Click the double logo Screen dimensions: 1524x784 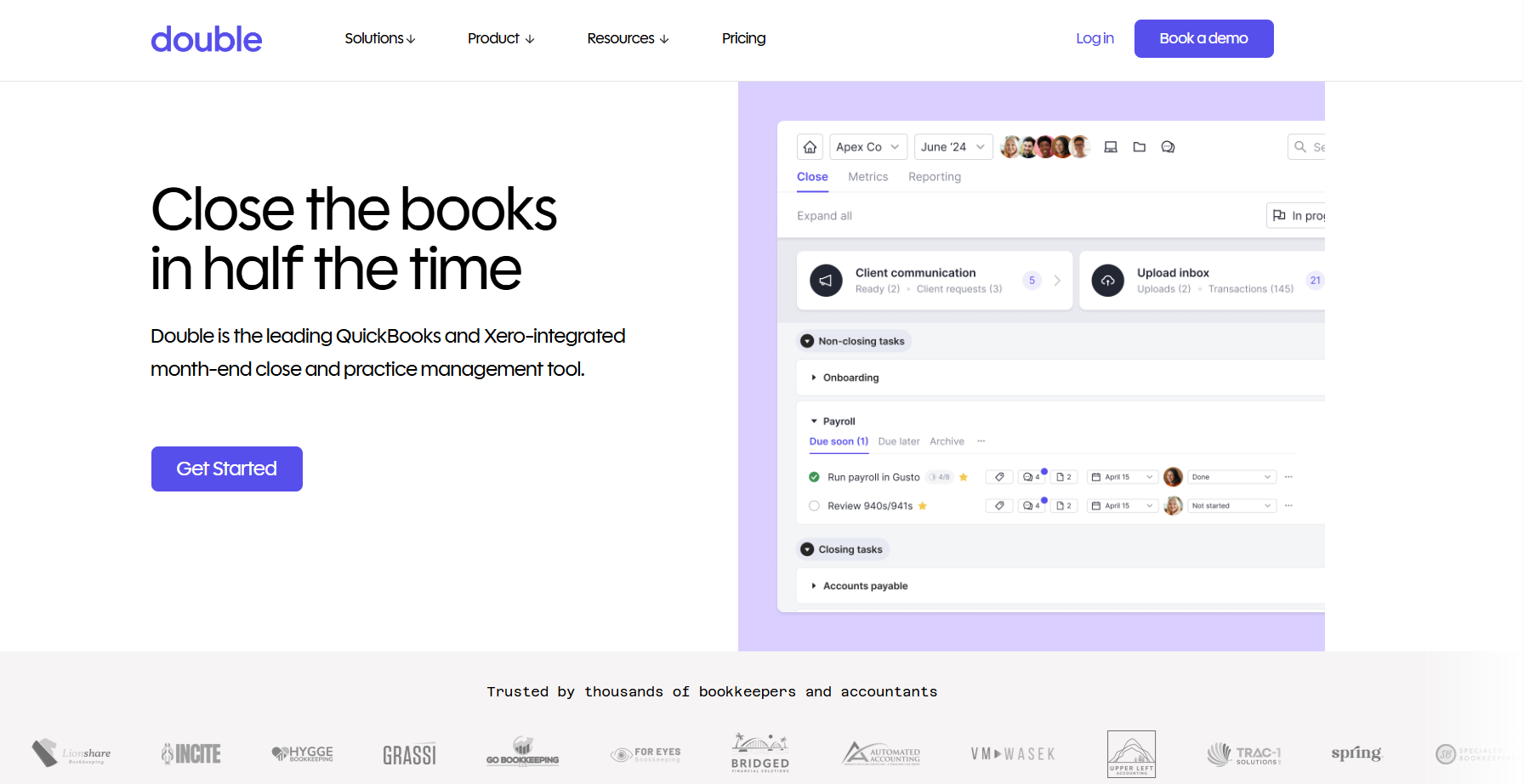207,39
